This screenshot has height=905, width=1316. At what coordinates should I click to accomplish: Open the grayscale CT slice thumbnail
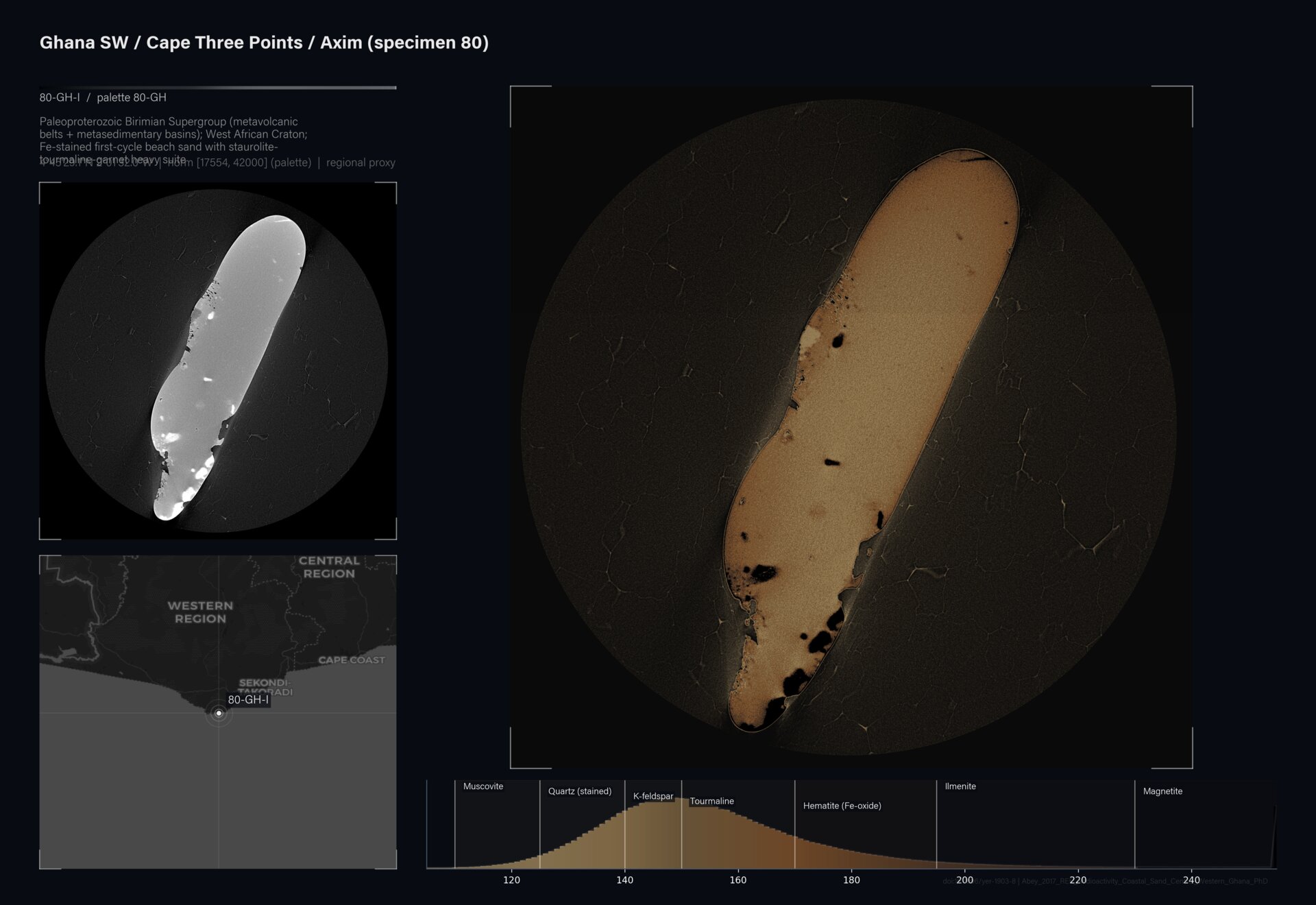[x=218, y=361]
